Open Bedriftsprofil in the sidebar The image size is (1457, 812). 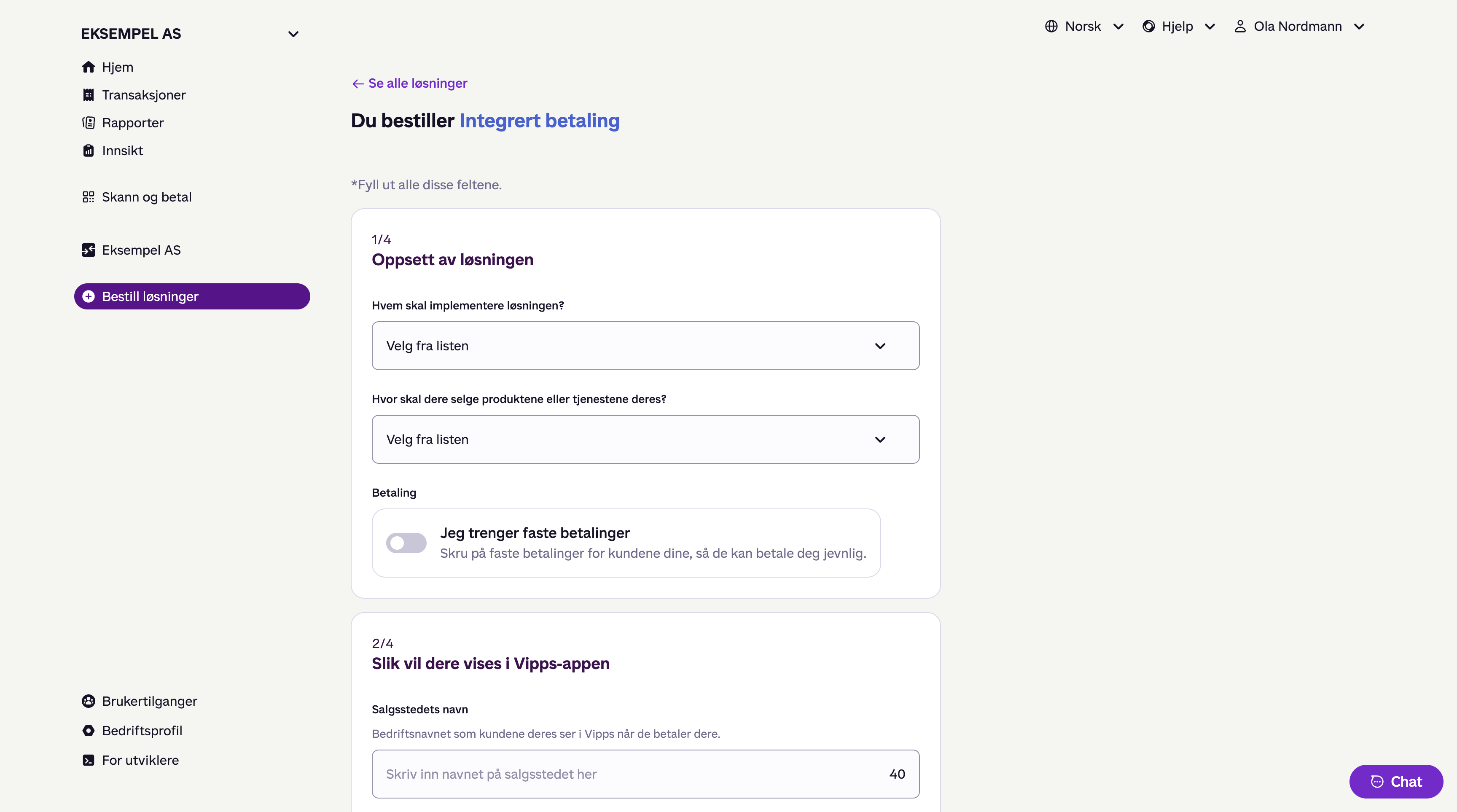[192, 731]
